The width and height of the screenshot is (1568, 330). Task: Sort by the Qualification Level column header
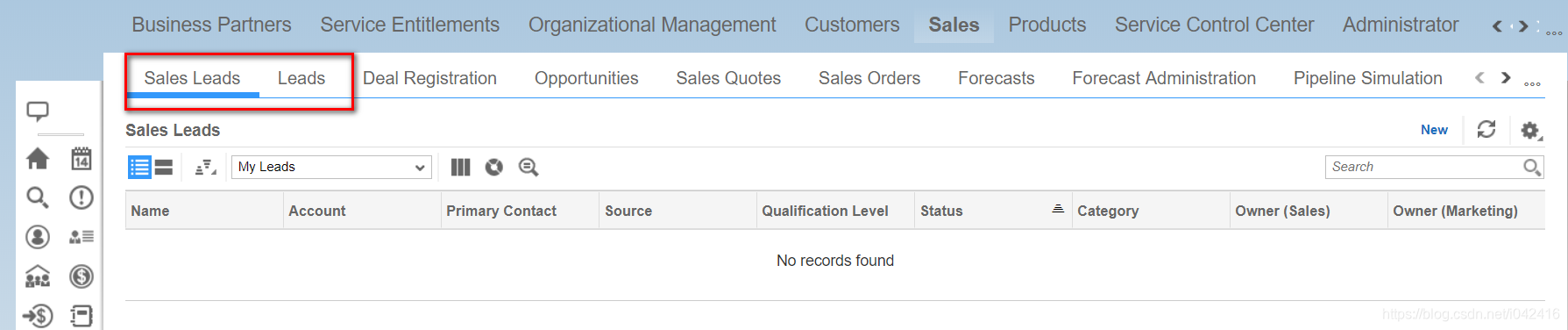click(x=835, y=211)
